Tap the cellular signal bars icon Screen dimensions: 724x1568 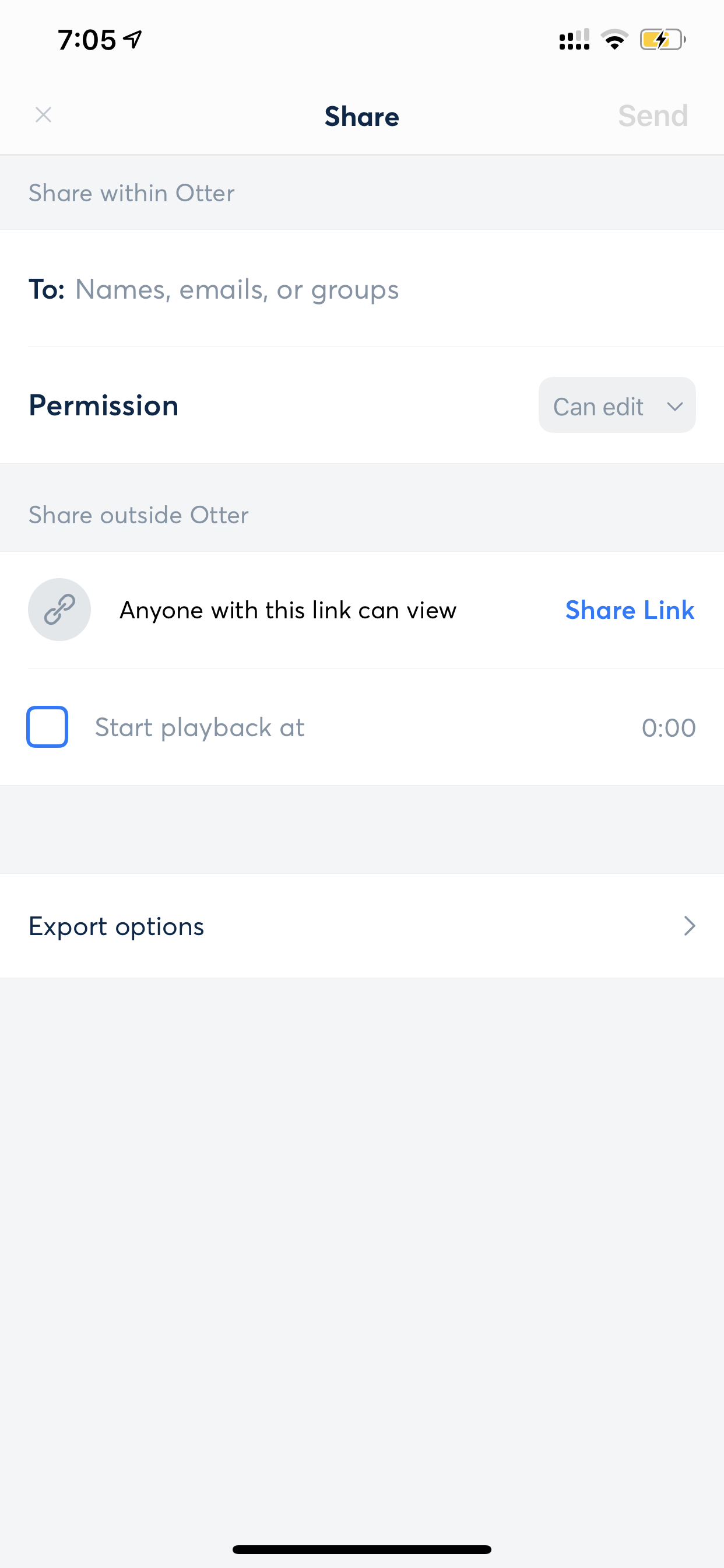pos(574,40)
